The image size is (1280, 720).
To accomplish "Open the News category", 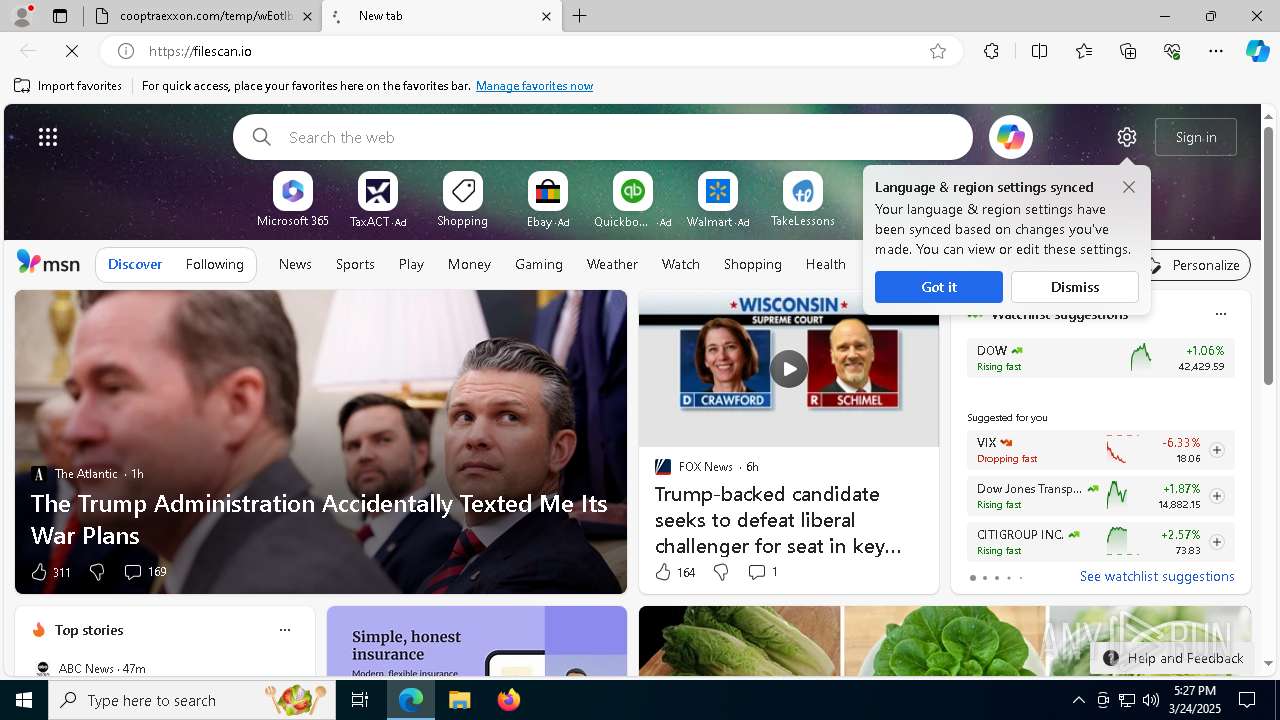I will [295, 264].
